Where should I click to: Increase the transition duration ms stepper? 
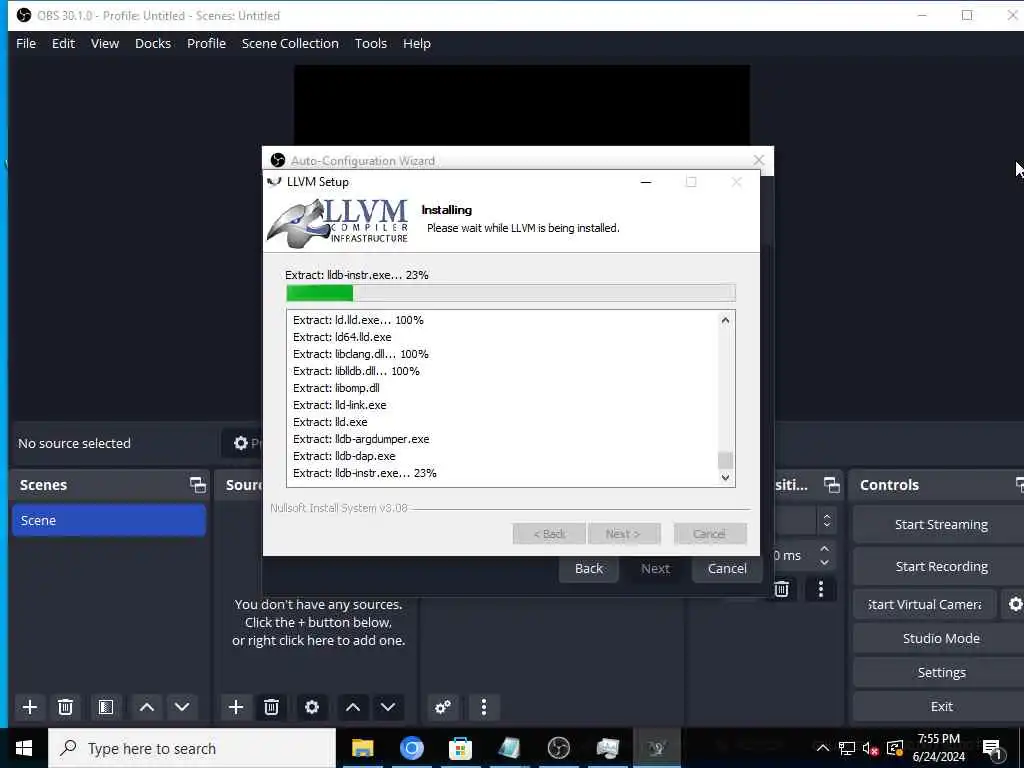coord(824,549)
